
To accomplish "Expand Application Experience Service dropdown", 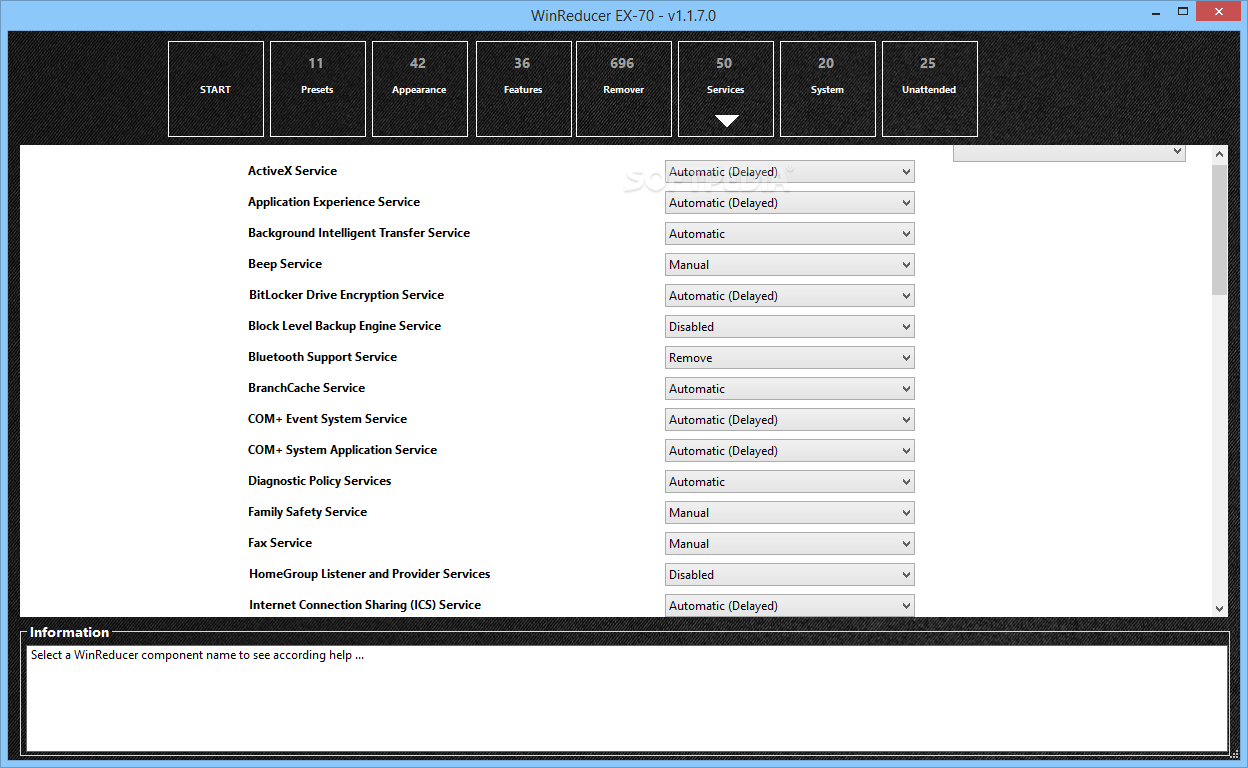I will coord(790,203).
